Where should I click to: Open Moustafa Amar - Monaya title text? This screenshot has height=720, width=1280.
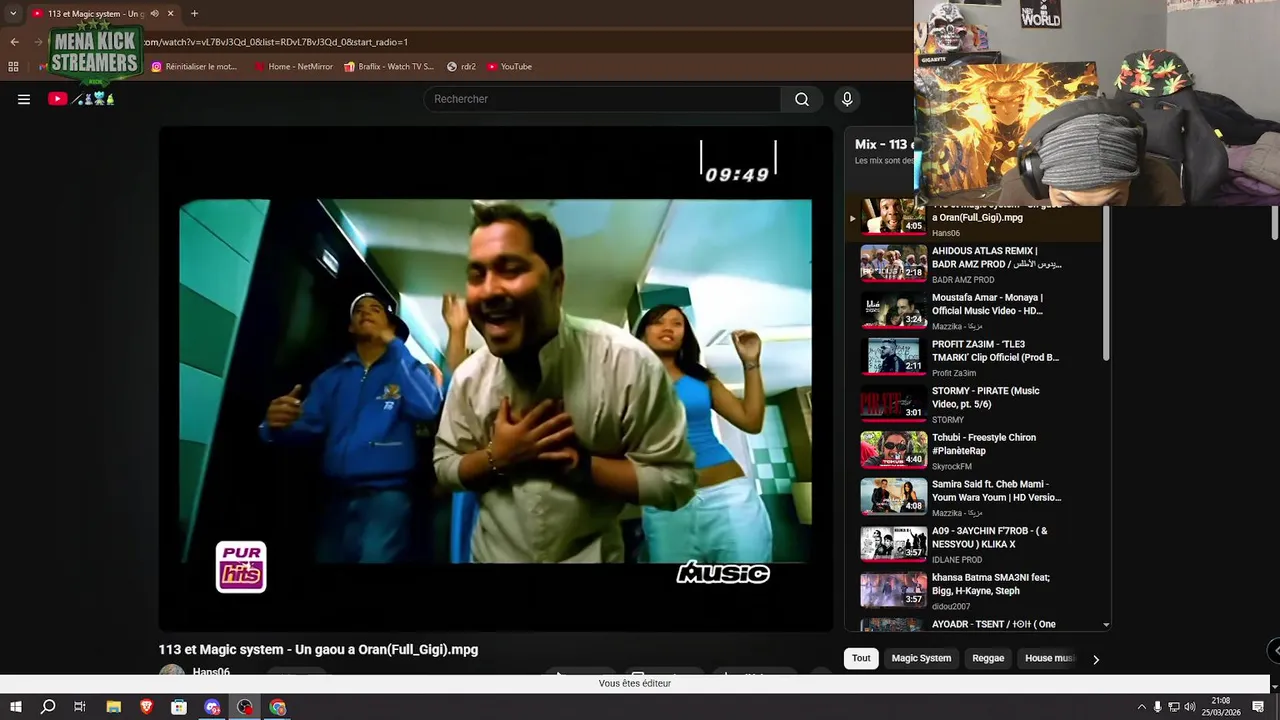(x=988, y=304)
